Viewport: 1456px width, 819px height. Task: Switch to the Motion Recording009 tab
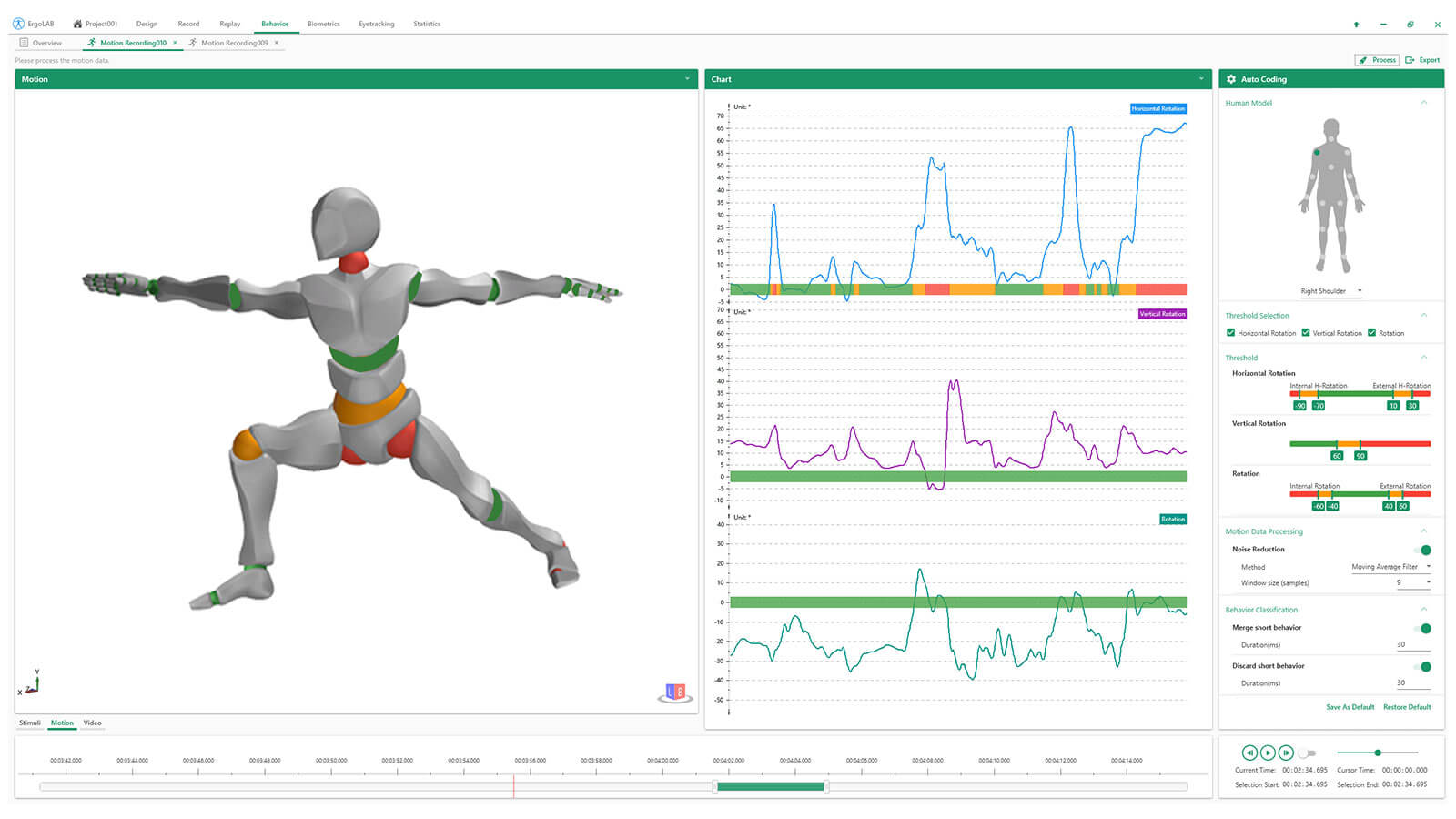[x=235, y=43]
